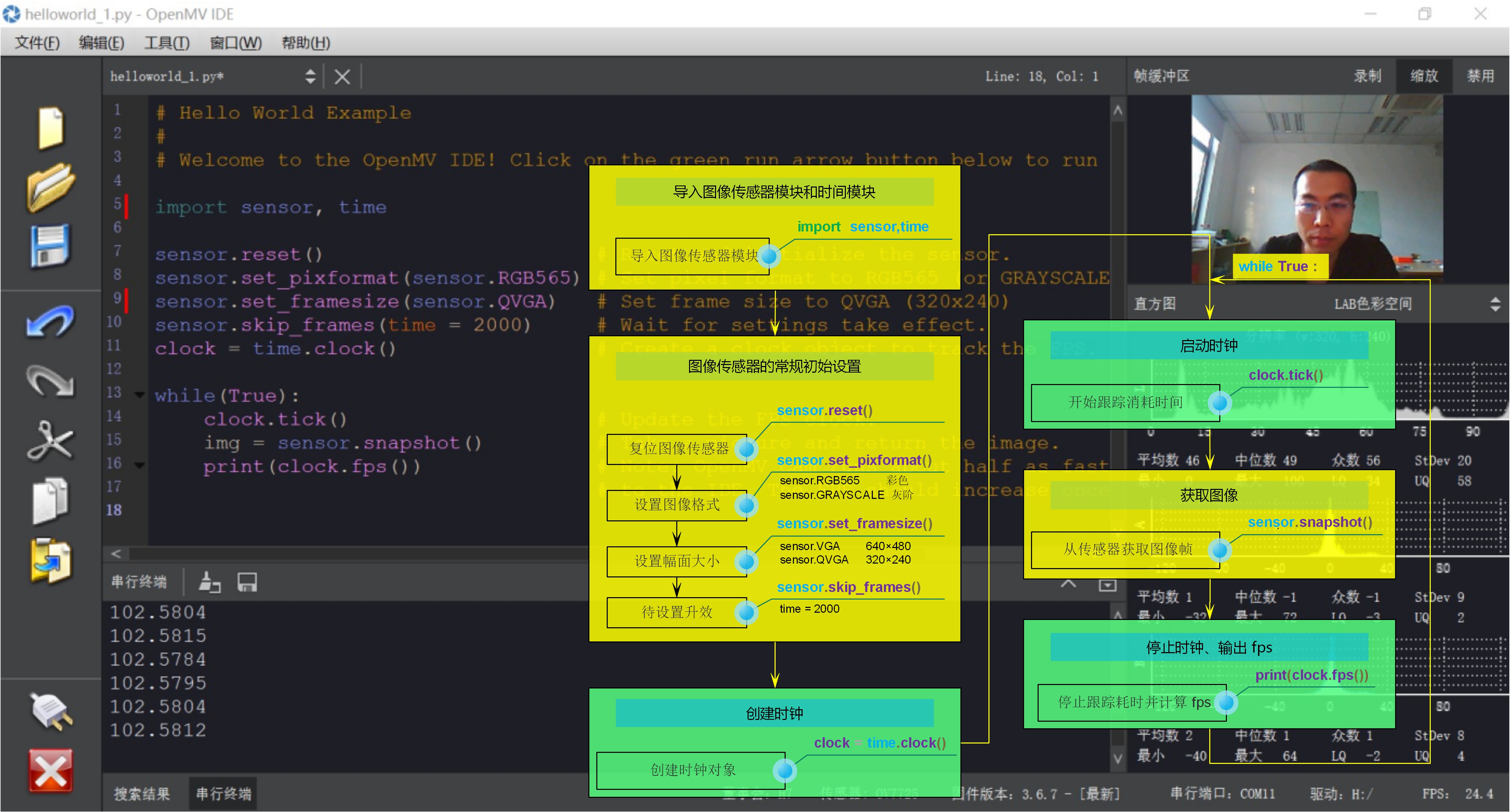Click 驱动: H:/ status entry
Viewport: 1510px width, 812px height.
(x=1341, y=794)
